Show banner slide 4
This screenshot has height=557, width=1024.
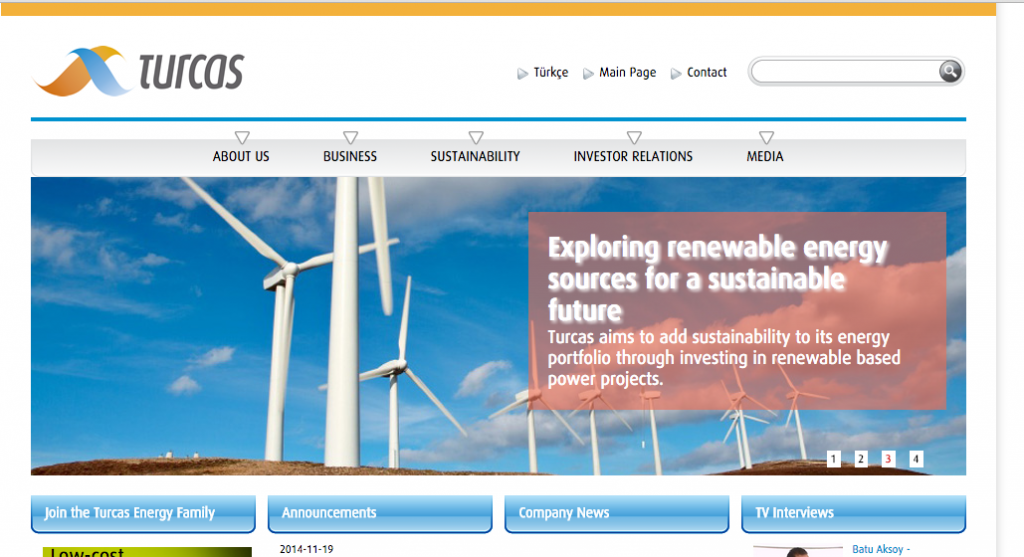(916, 459)
